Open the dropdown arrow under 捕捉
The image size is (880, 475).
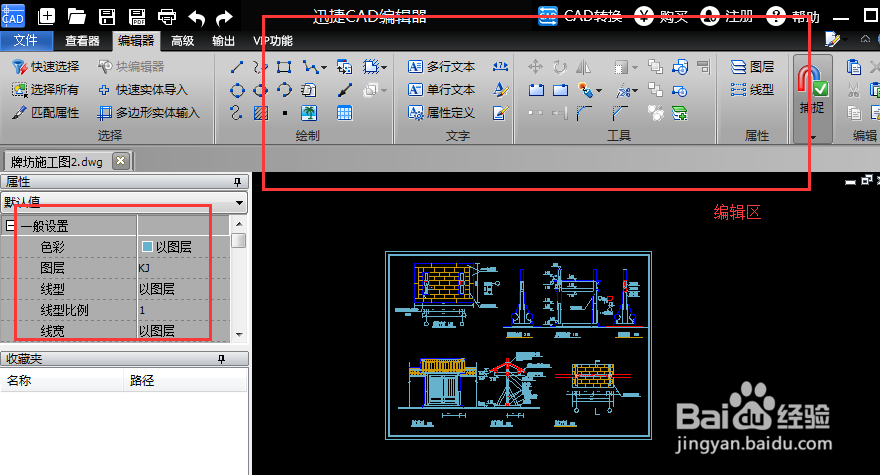812,136
